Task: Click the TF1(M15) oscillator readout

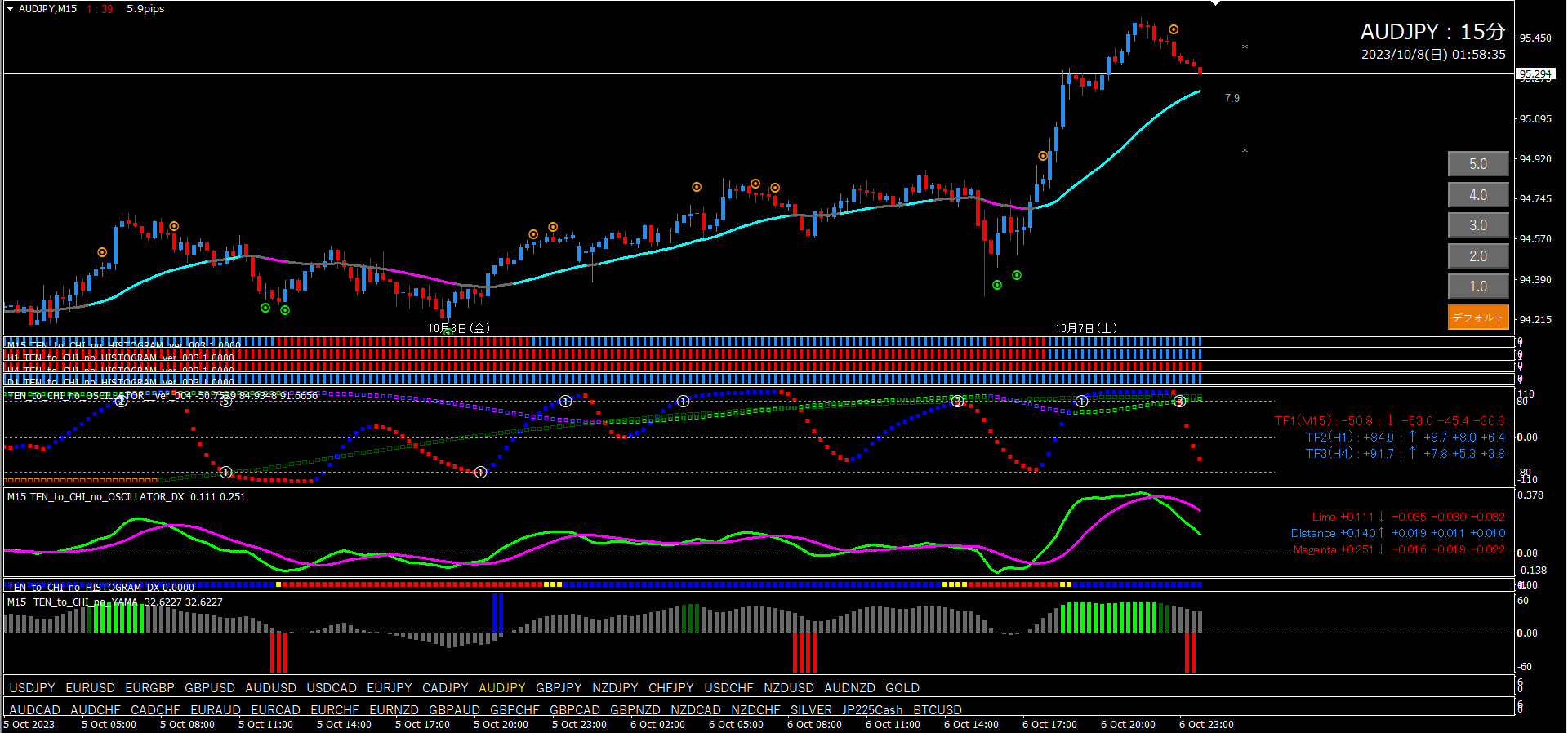Action: point(1389,421)
